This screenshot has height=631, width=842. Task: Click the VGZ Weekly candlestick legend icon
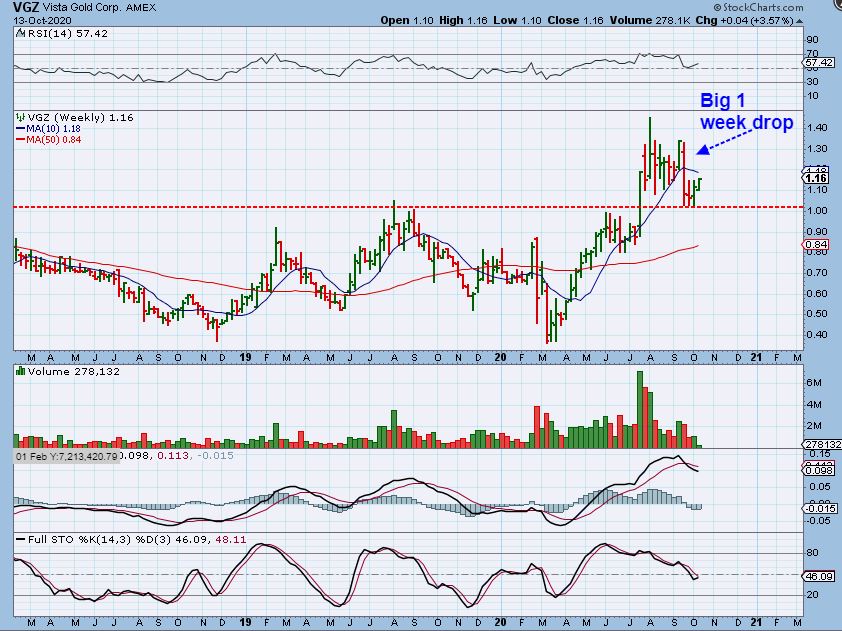click(21, 117)
